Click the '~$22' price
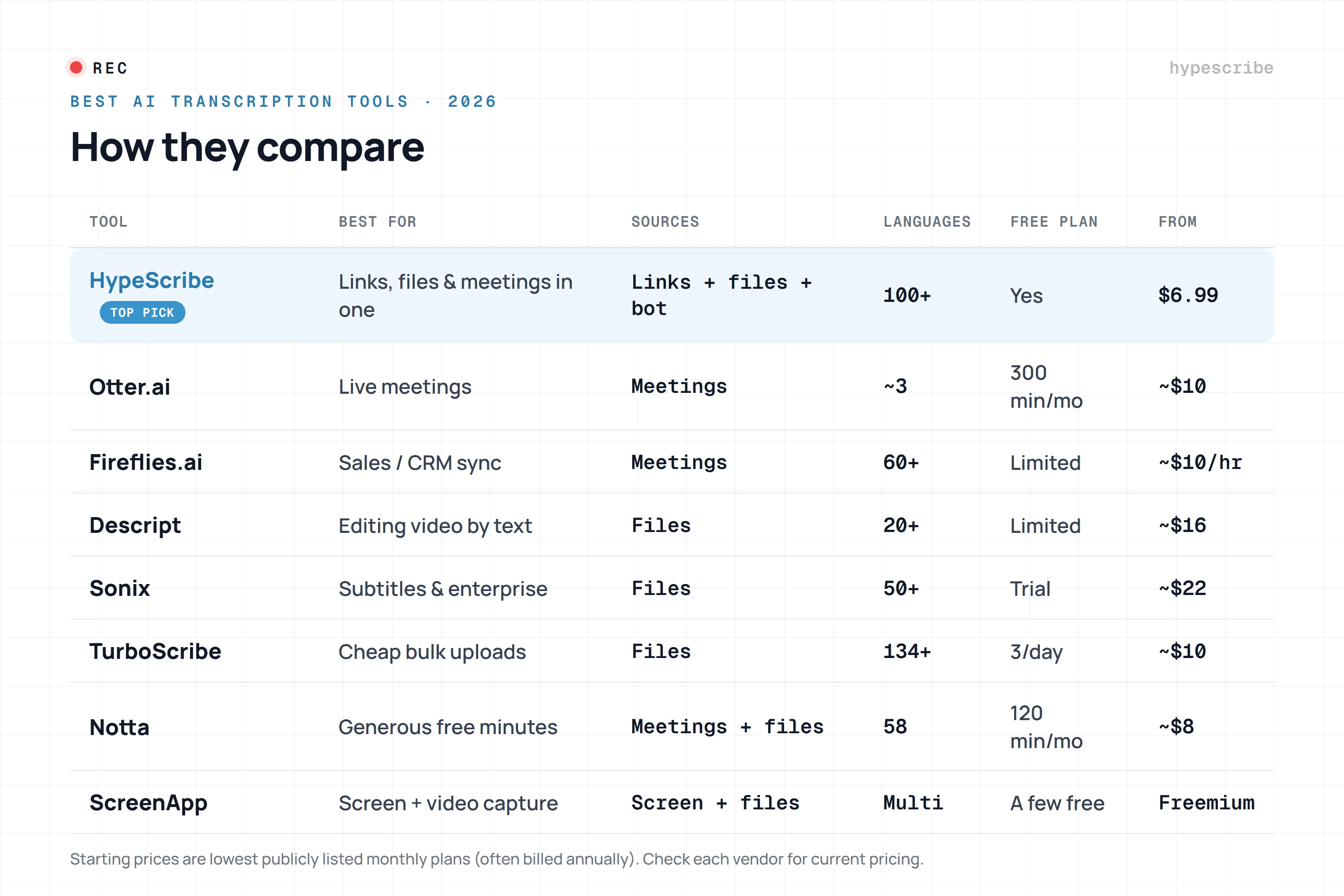This screenshot has height=896, width=1344. coord(1182,588)
